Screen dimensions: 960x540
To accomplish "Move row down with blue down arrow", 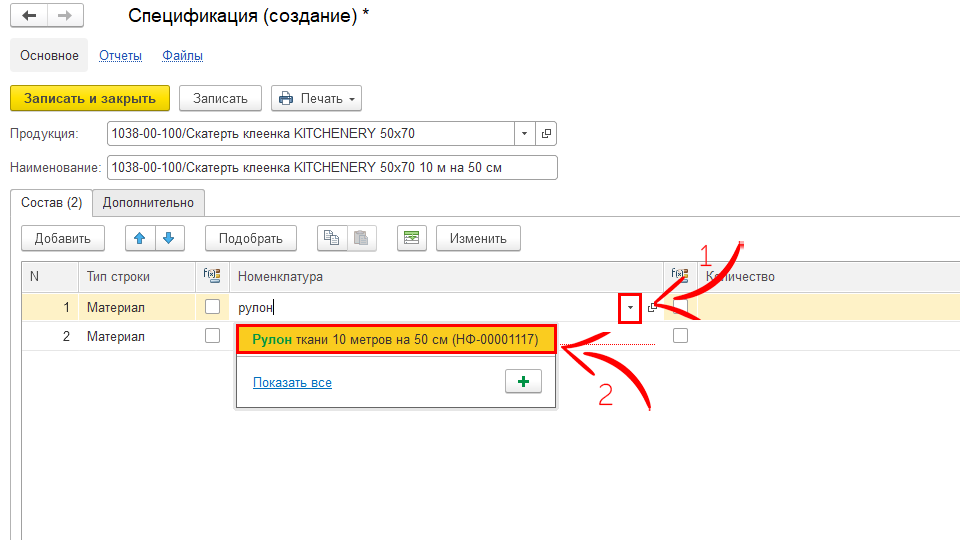I will coord(168,238).
